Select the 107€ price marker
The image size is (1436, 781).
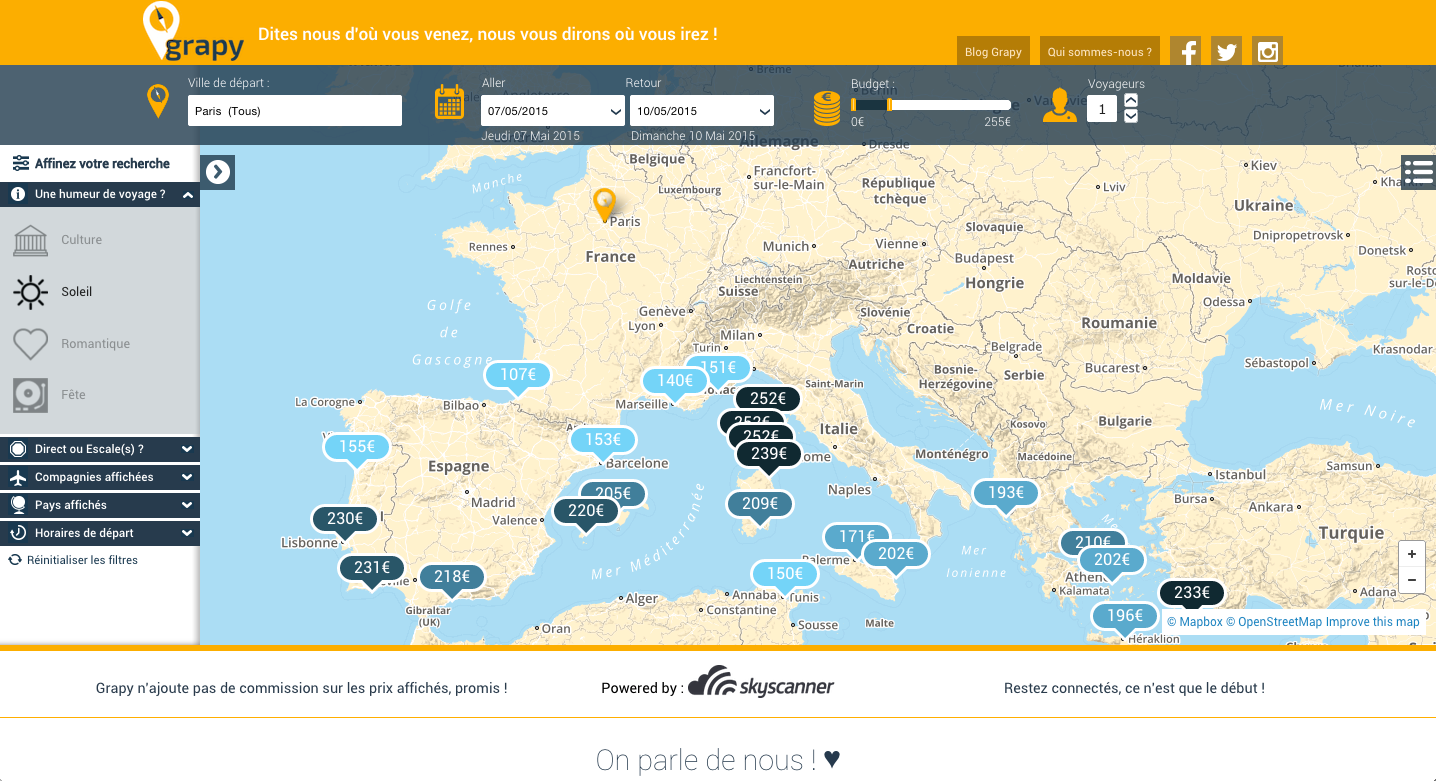tap(518, 378)
